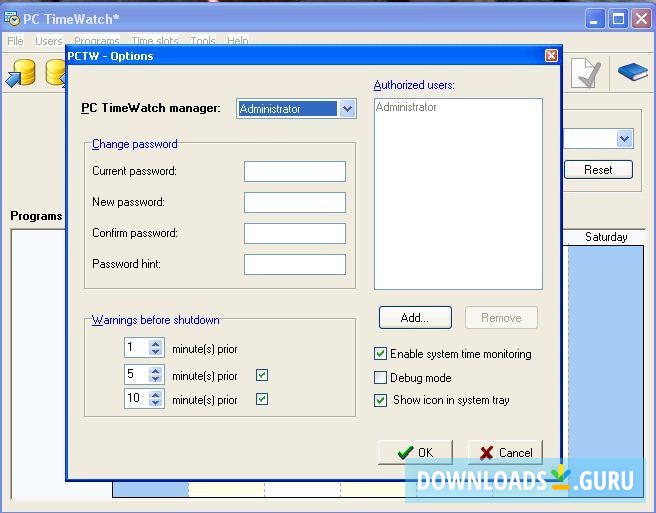Click the PC TimeWatch title bar app icon
Viewport: 656px width, 513px height.
point(12,19)
